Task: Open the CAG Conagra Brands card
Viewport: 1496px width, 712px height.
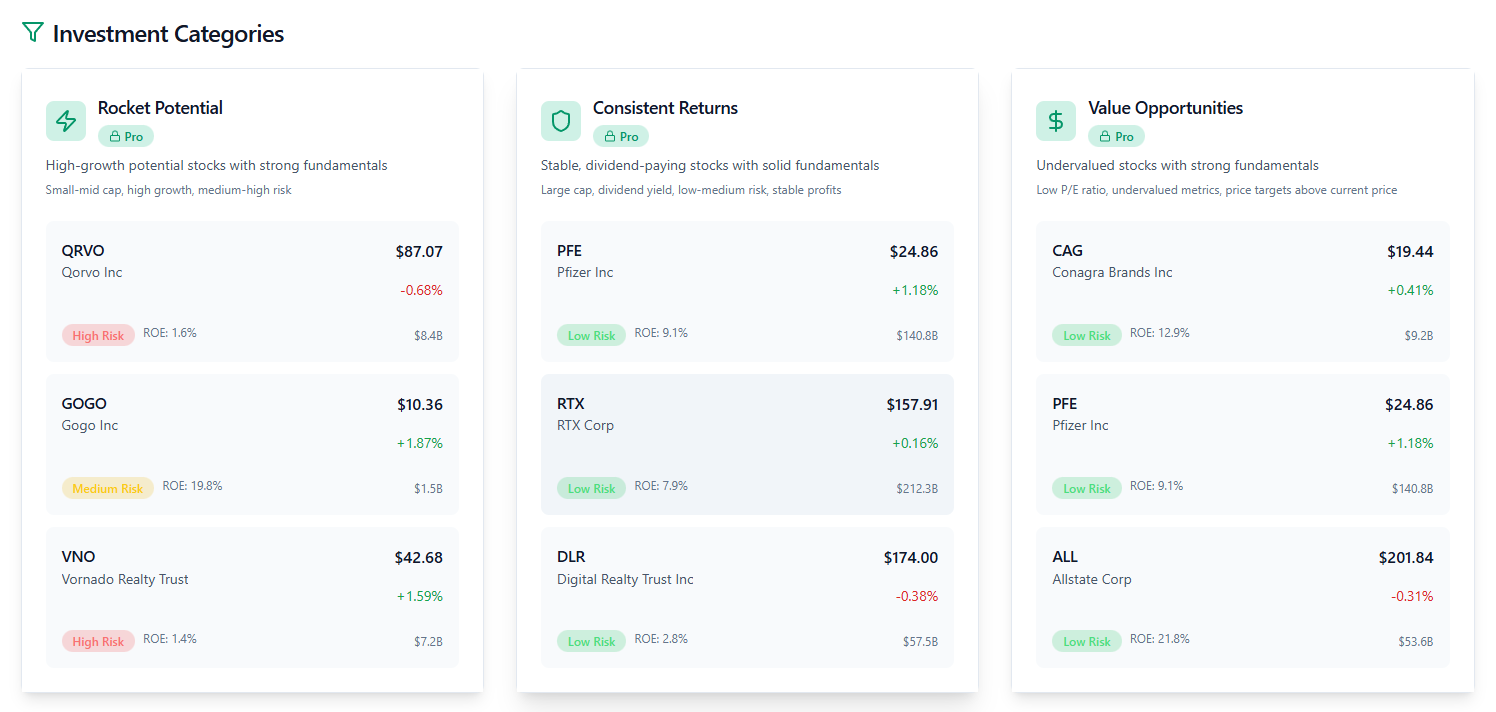Action: click(x=1242, y=291)
